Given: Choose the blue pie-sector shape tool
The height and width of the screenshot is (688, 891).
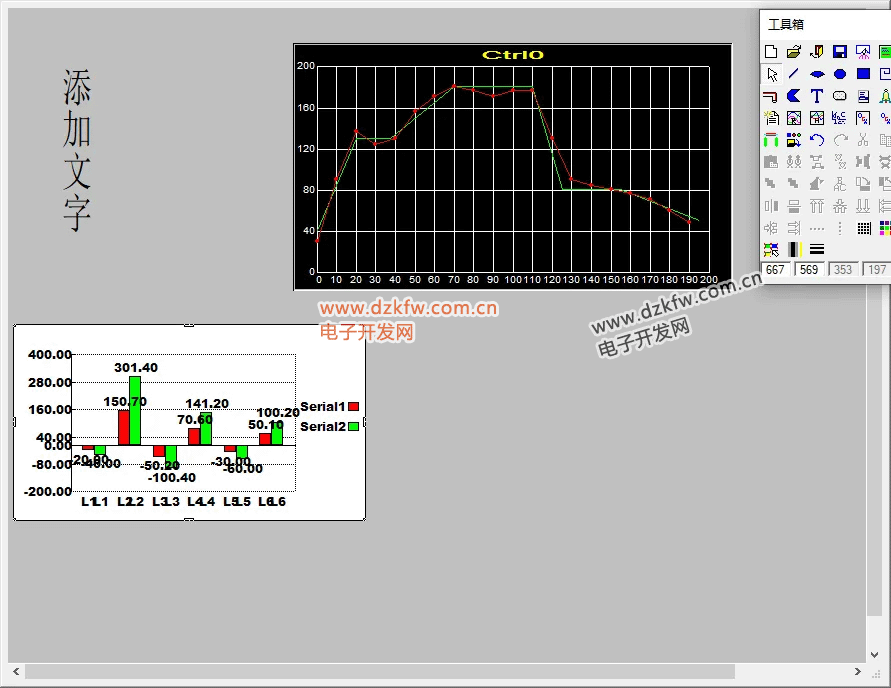Looking at the screenshot, I should point(794,97).
